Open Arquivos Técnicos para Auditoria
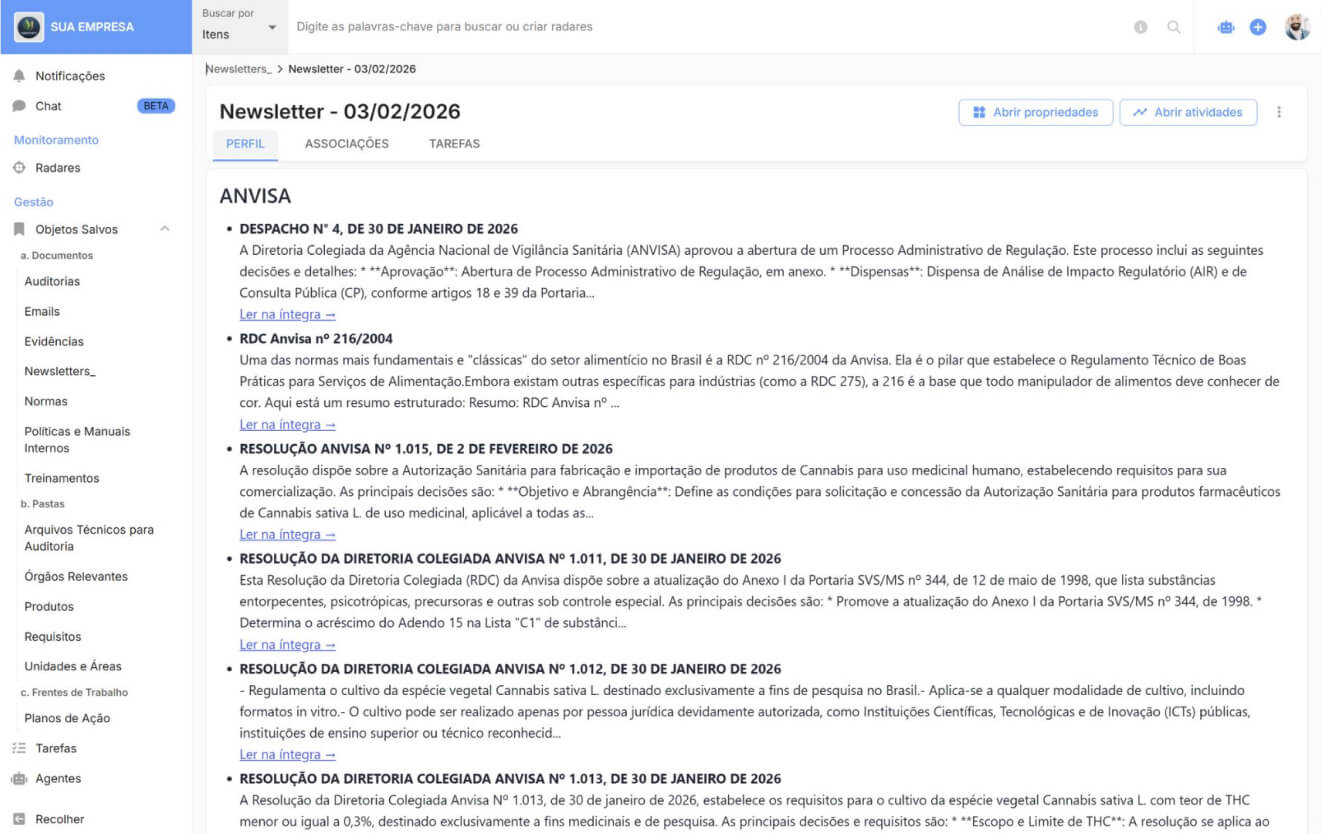This screenshot has height=834, width=1322. point(89,538)
